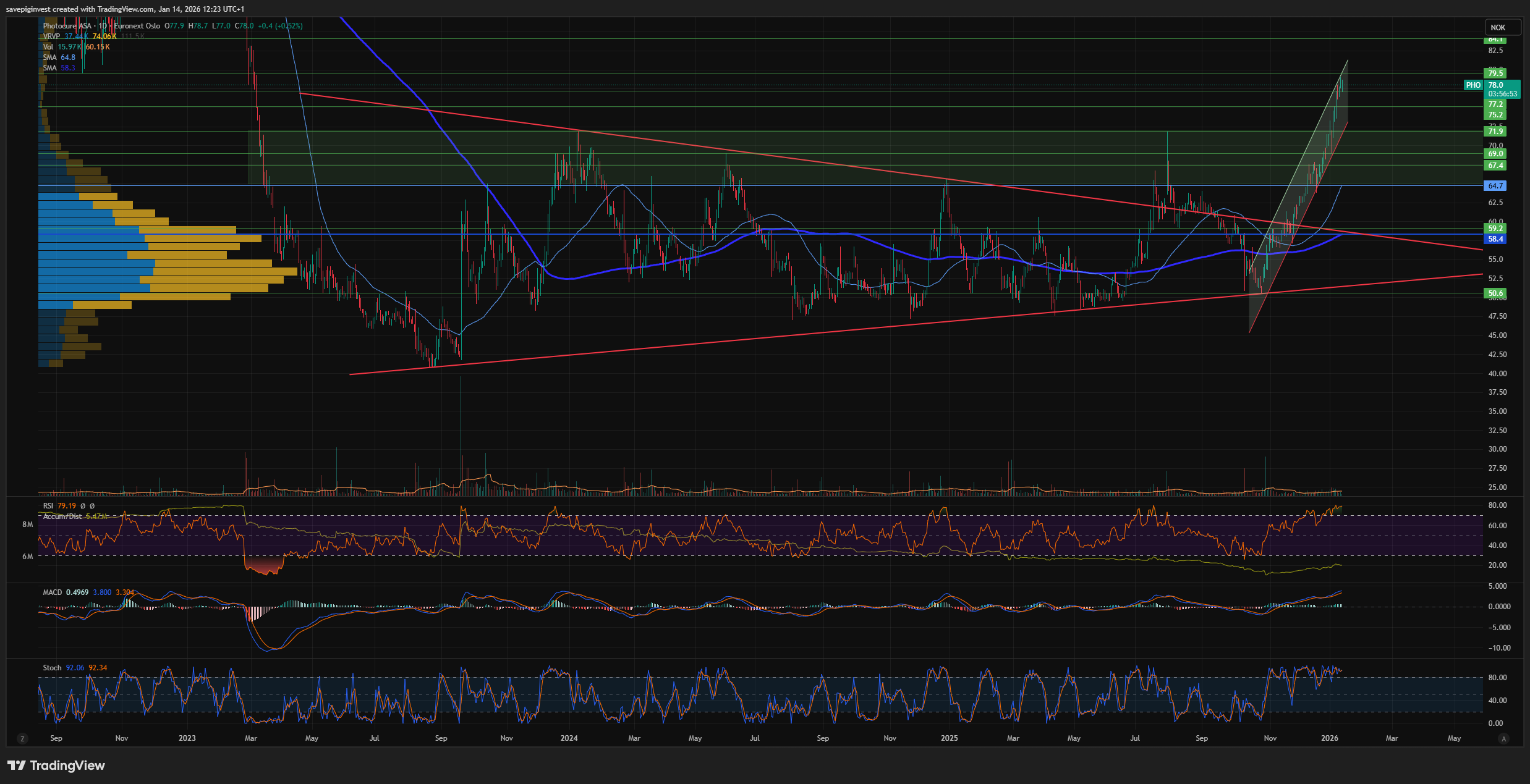
Task: Click the blue 64.7 price label
Action: tap(1495, 186)
